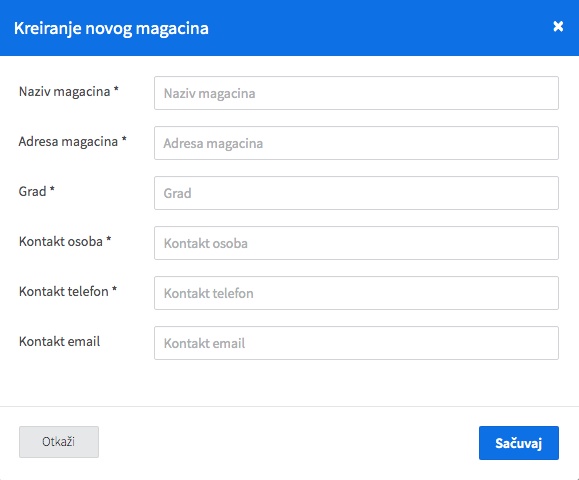
Task: Cancel with the Otkaži button
Action: pyautogui.click(x=59, y=442)
